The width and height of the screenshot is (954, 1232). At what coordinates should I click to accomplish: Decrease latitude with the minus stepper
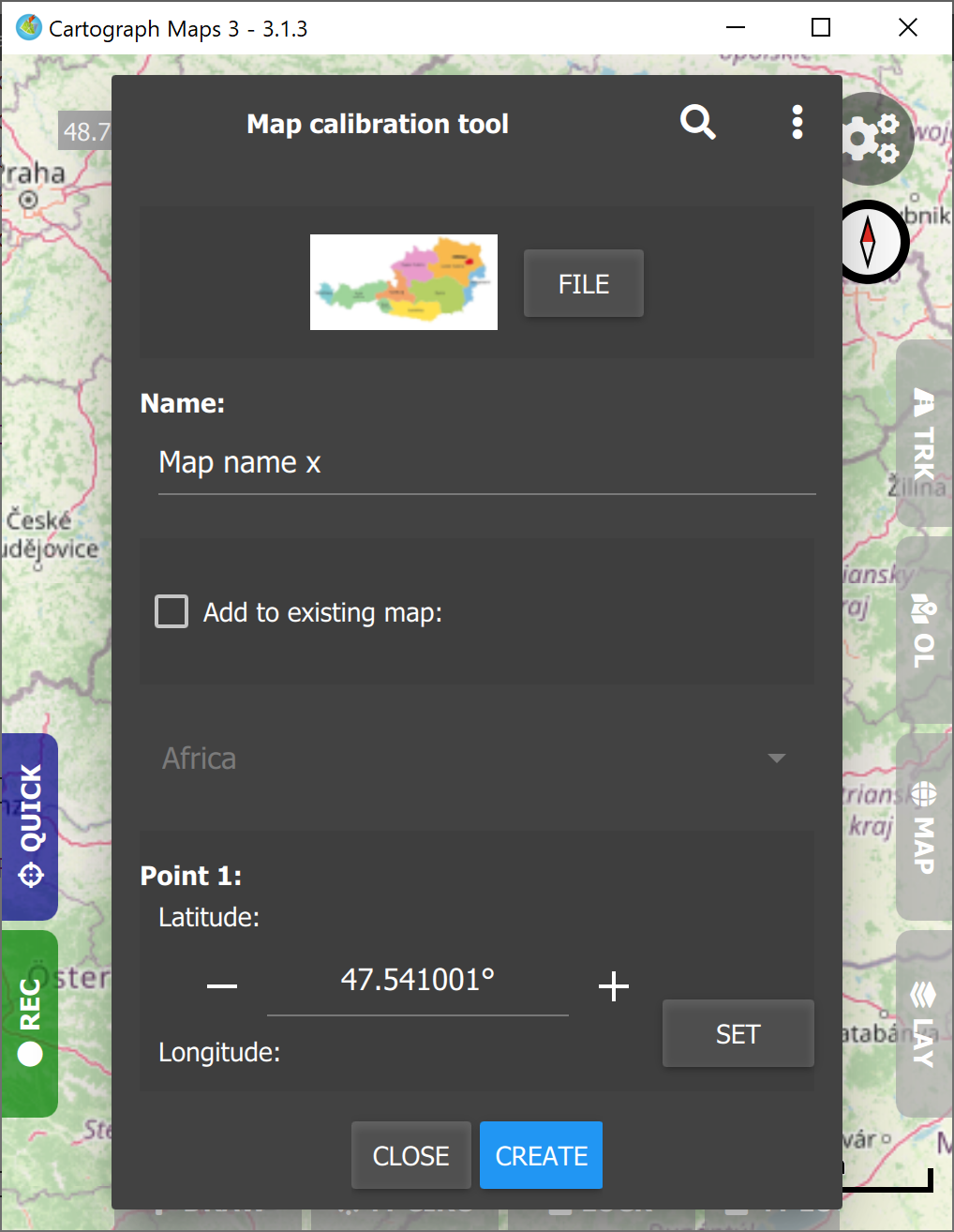pos(221,985)
